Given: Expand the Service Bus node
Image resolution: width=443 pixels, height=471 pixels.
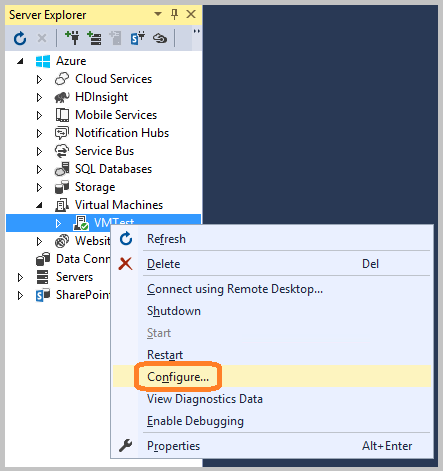Looking at the screenshot, I should 39,151.
